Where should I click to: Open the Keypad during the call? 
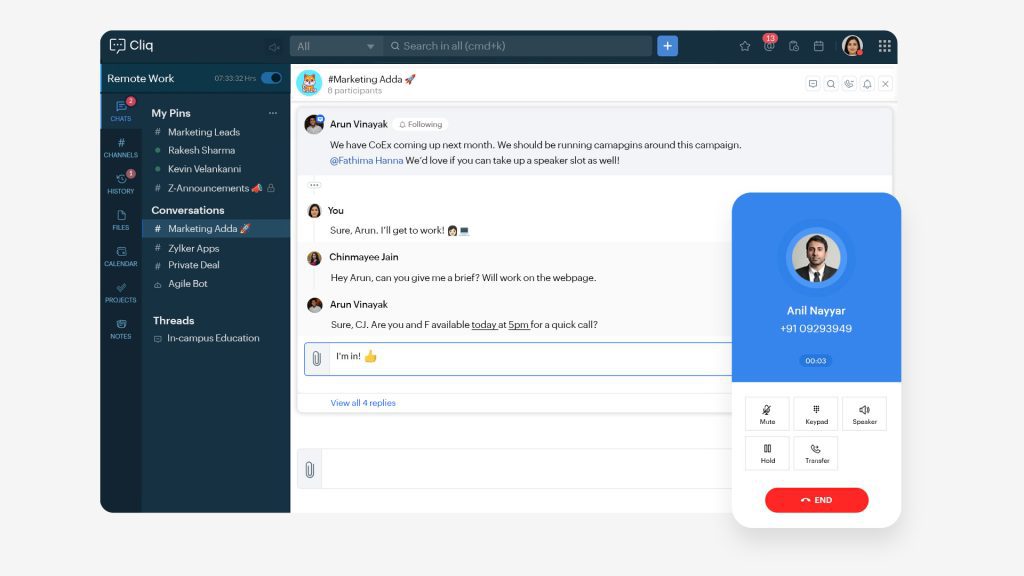[x=815, y=413]
